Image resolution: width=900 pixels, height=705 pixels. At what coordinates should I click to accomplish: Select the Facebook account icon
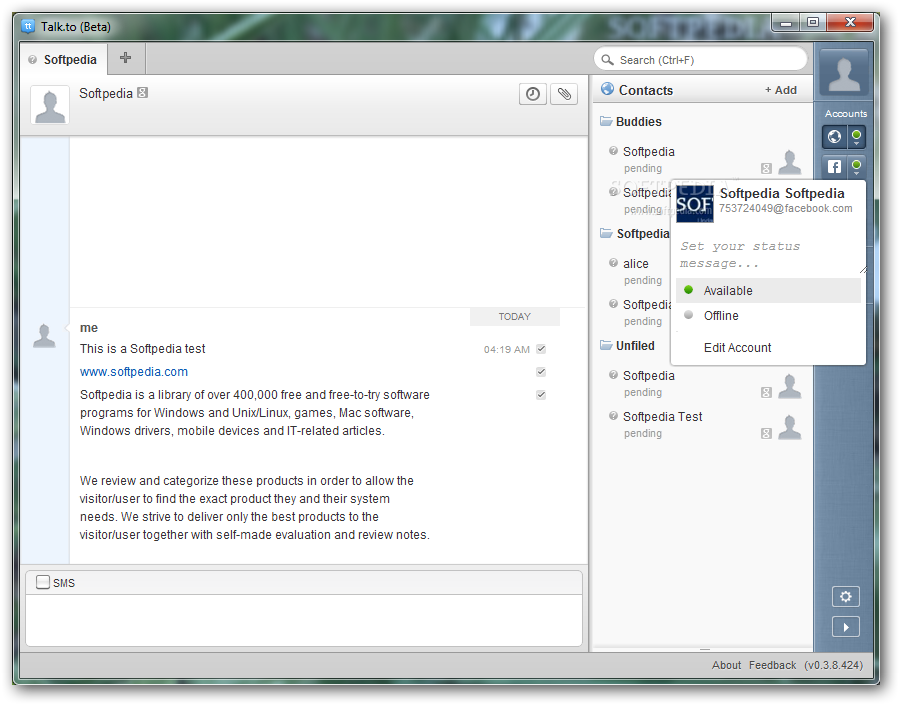tap(835, 166)
